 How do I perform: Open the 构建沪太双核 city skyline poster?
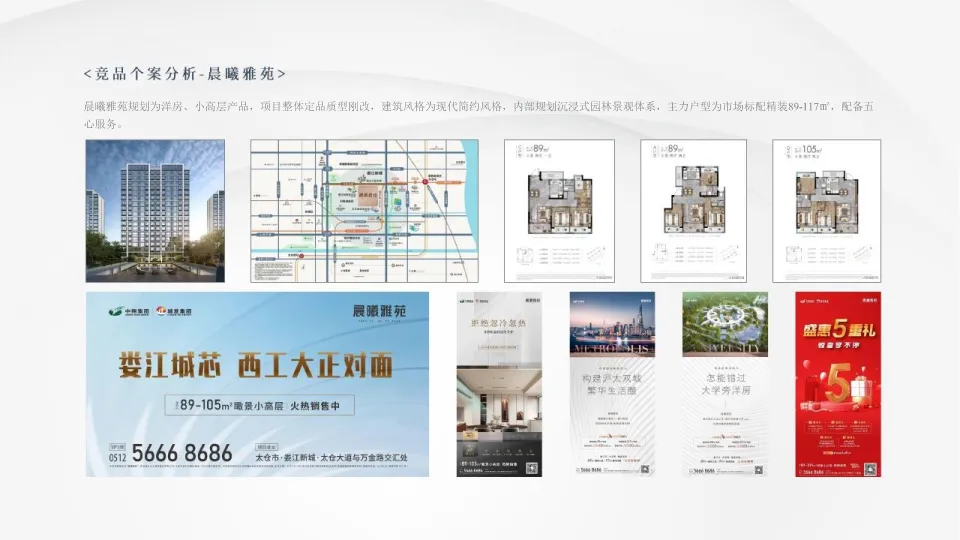[x=612, y=384]
